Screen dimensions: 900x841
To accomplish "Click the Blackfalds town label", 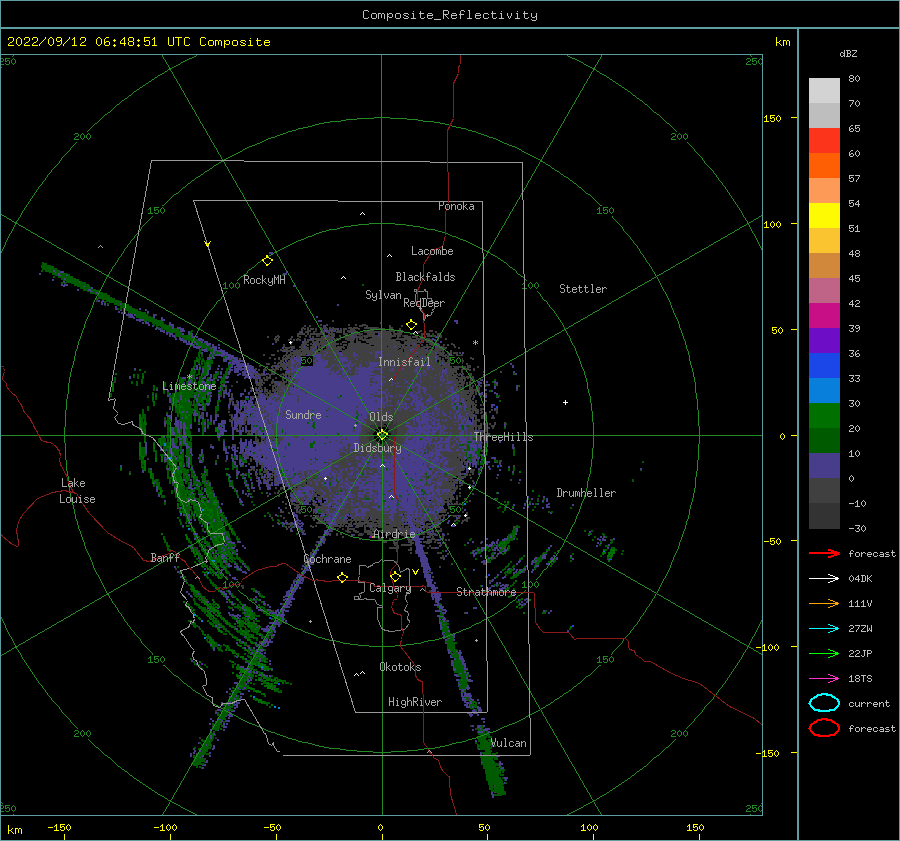I will click(x=425, y=277).
